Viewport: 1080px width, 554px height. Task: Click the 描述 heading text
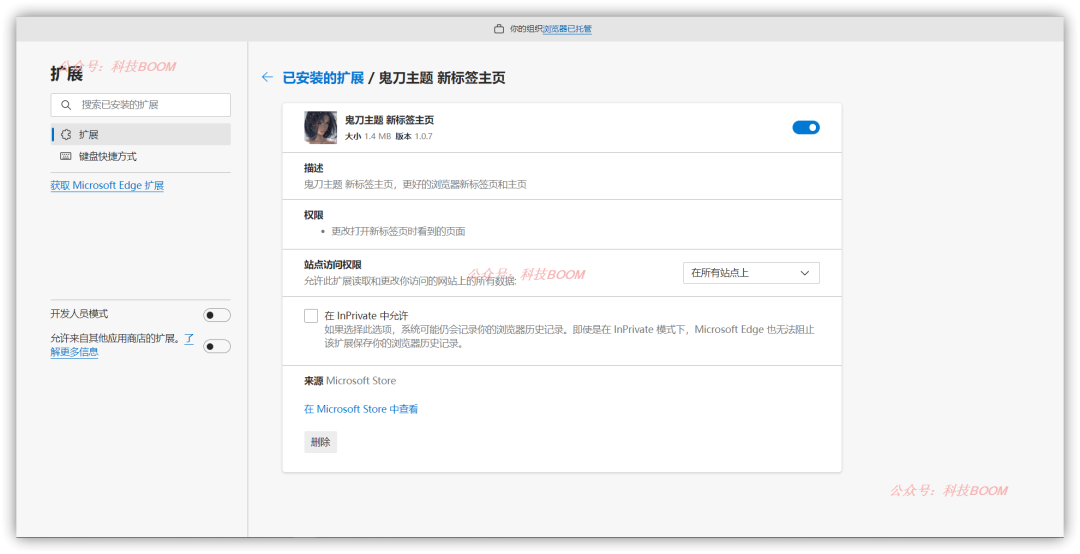pos(313,168)
